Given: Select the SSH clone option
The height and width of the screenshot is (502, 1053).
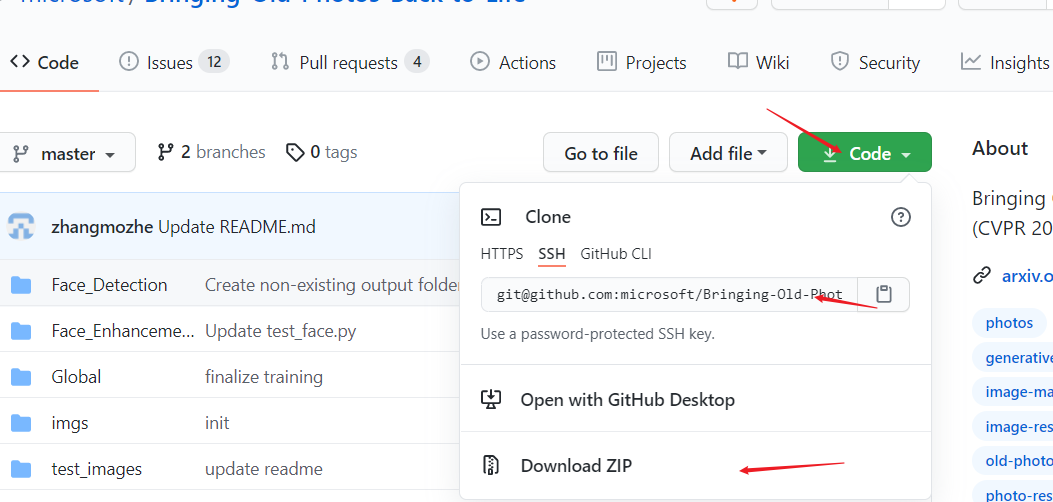Looking at the screenshot, I should (x=552, y=254).
